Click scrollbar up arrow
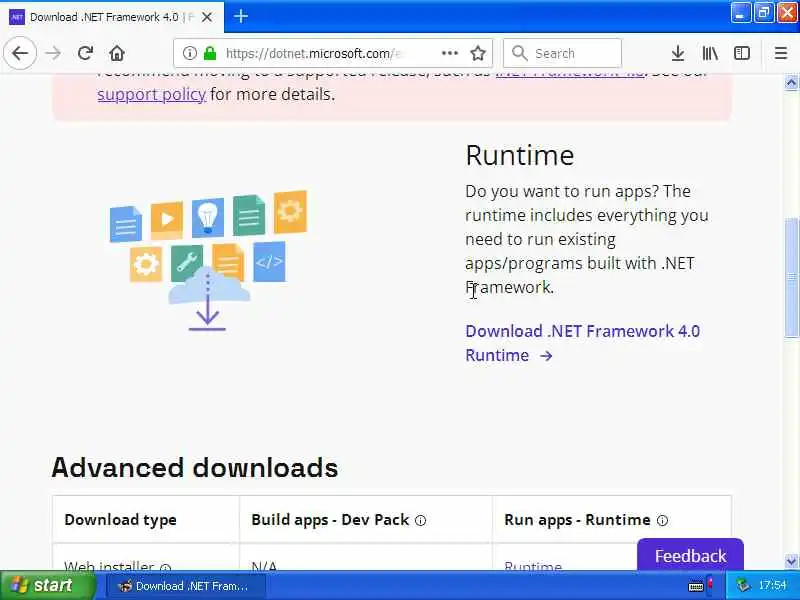The width and height of the screenshot is (800, 600). [791, 83]
